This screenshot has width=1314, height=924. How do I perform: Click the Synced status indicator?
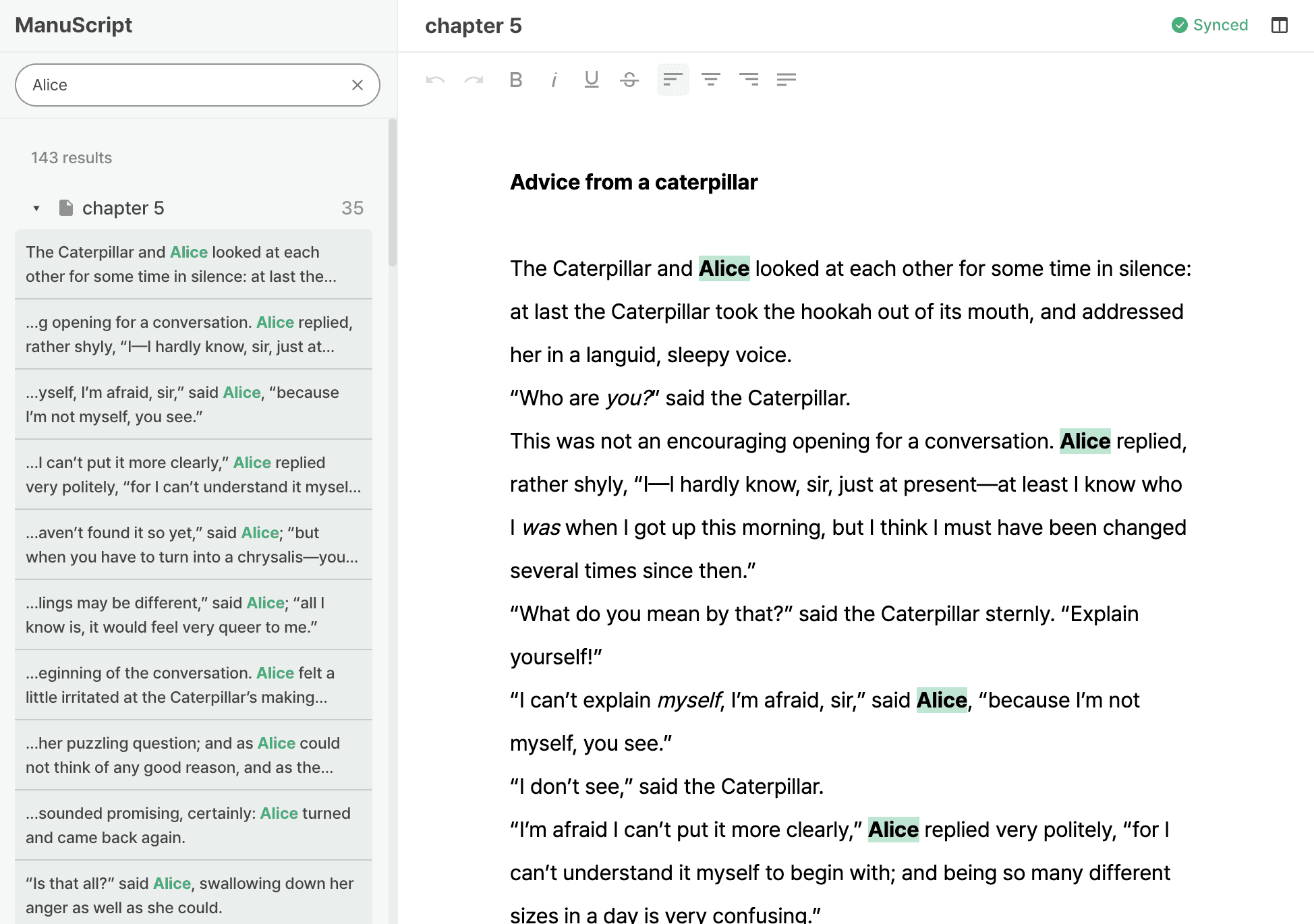click(1209, 26)
